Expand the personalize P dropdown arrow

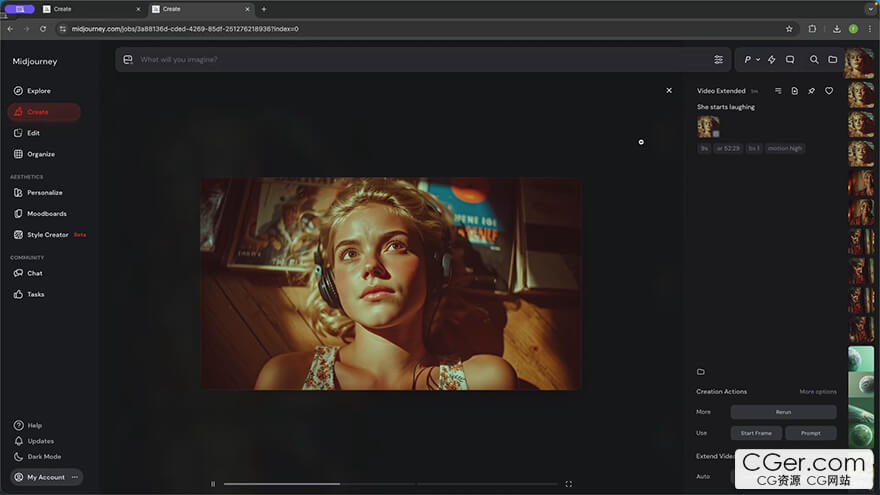tap(758, 60)
